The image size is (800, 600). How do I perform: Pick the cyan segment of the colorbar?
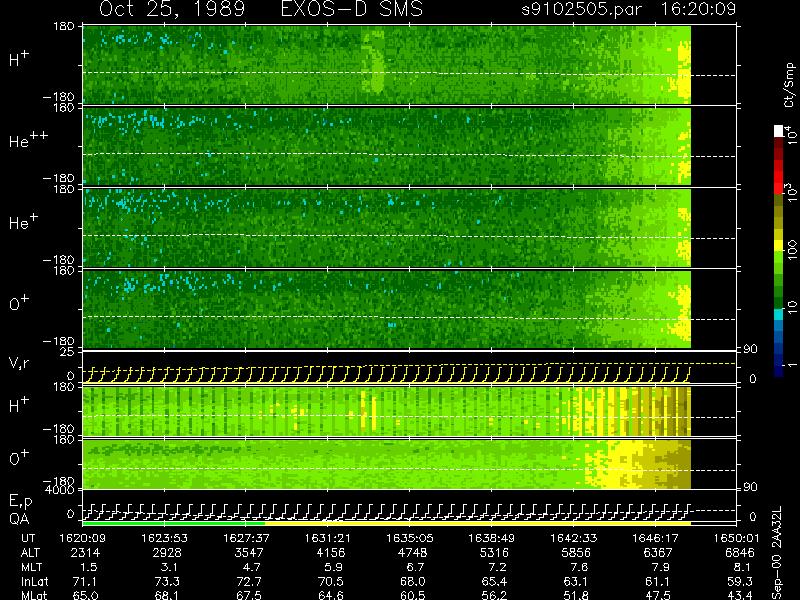click(x=778, y=315)
